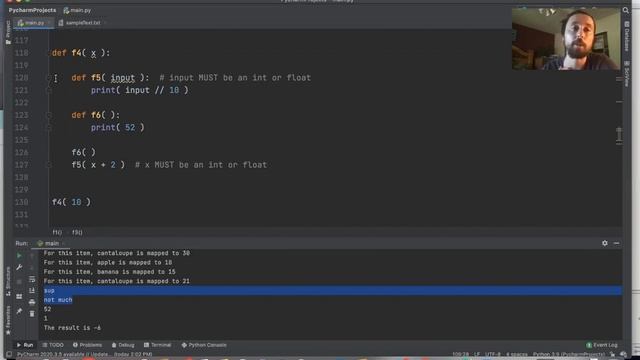Open the Event Log
Screen dimensions: 640x360
point(602,345)
